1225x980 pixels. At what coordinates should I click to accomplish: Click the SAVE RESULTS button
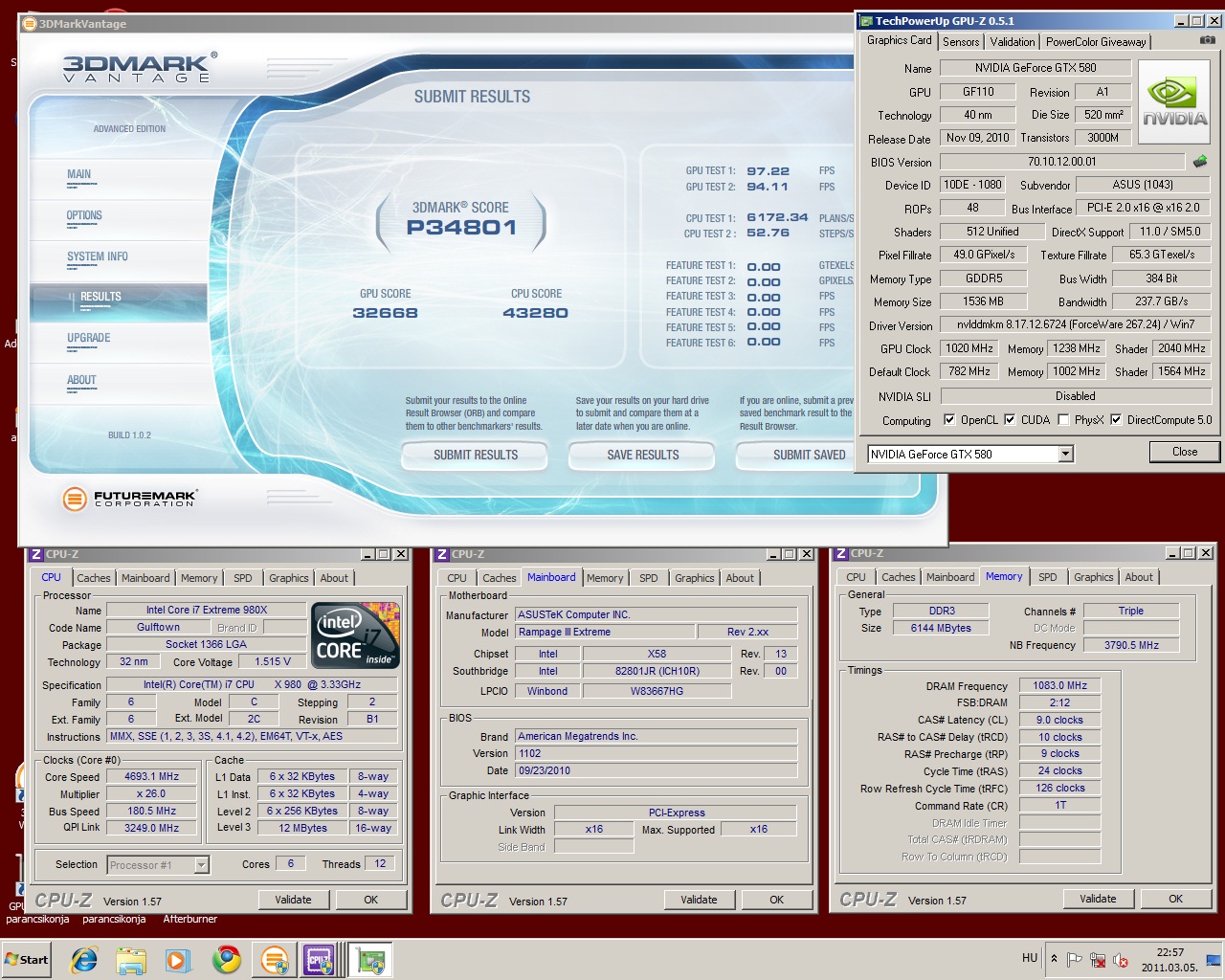642,455
